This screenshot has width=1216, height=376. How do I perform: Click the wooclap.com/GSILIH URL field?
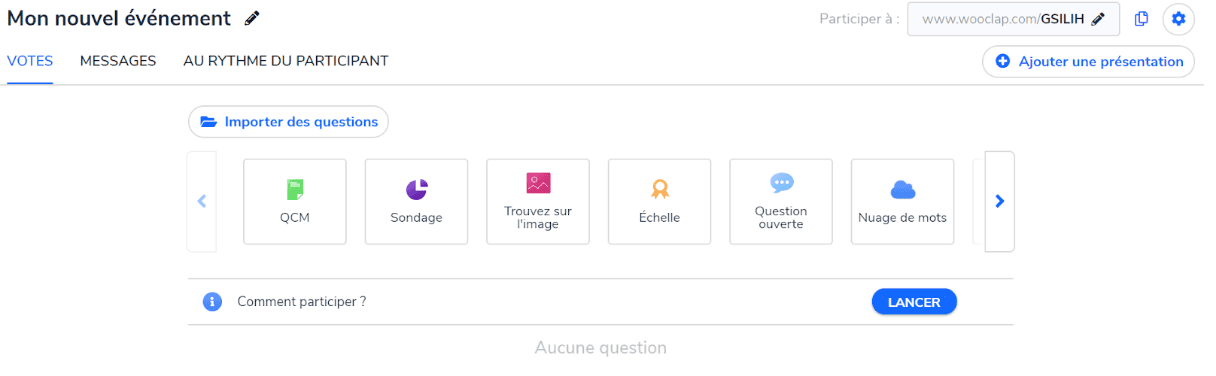tap(1013, 18)
